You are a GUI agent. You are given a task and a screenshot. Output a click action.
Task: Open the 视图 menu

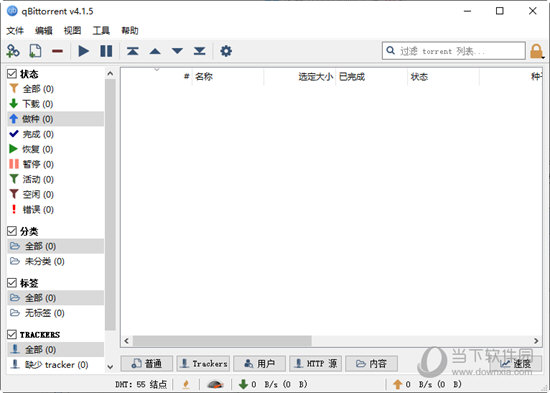pyautogui.click(x=72, y=31)
